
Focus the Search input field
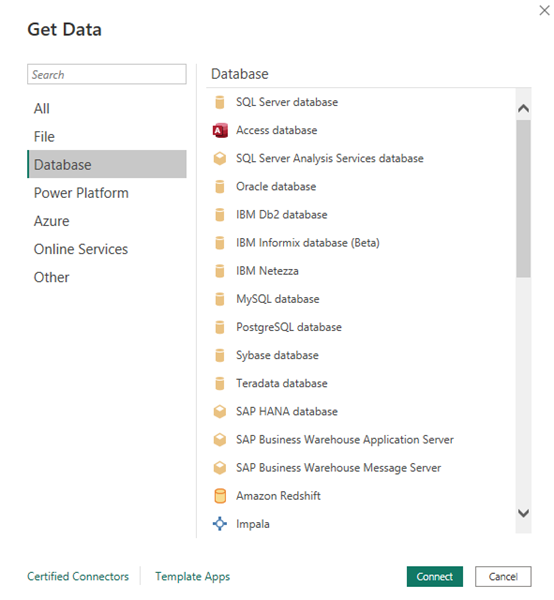pyautogui.click(x=107, y=74)
